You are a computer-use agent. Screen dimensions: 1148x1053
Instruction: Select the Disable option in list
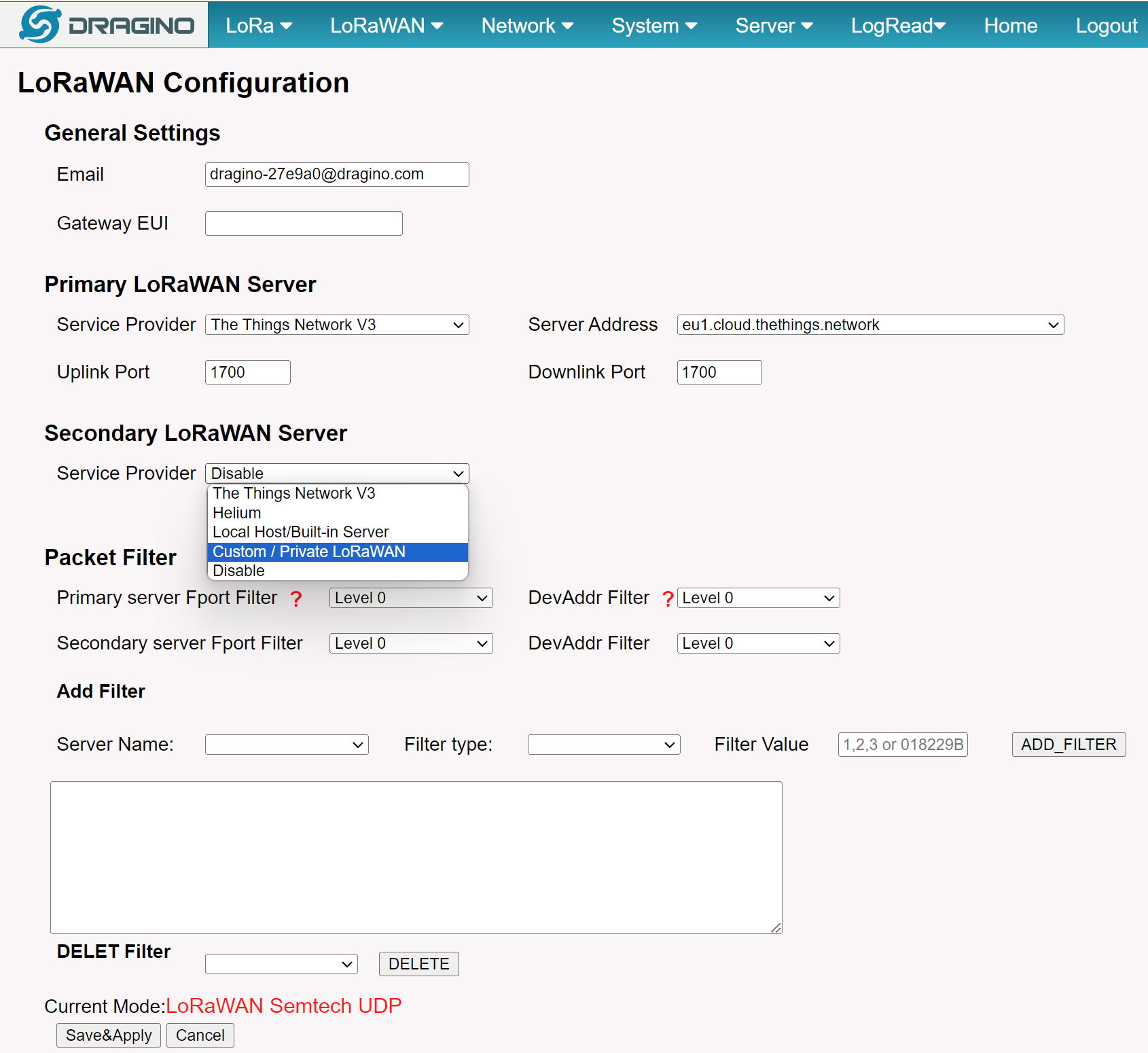pyautogui.click(x=337, y=571)
